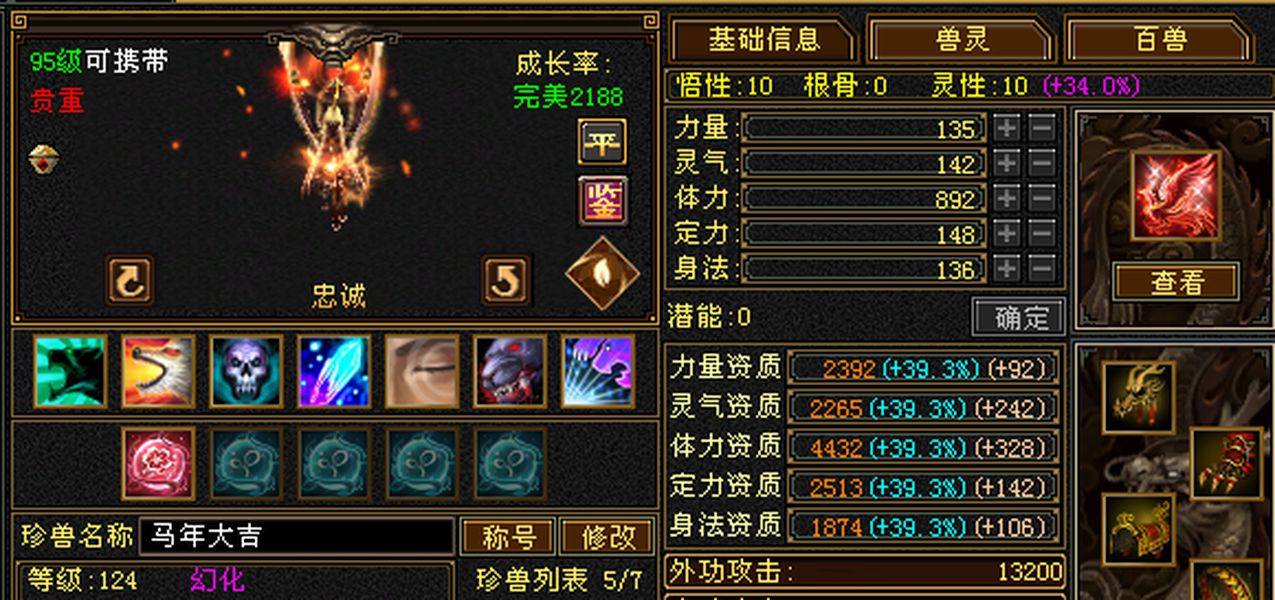Image resolution: width=1275 pixels, height=600 pixels.
Task: Click the 查看 view button
Action: 1176,282
